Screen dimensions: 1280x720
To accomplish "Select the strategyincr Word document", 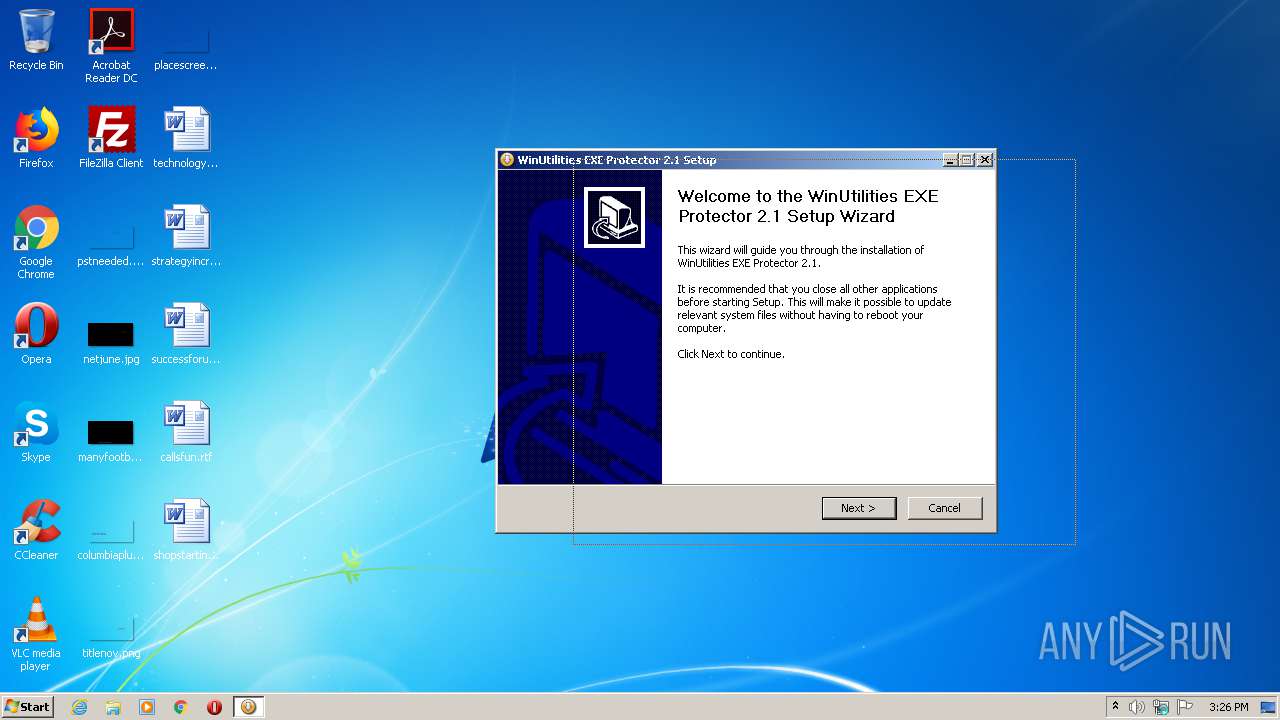I will pyautogui.click(x=186, y=237).
